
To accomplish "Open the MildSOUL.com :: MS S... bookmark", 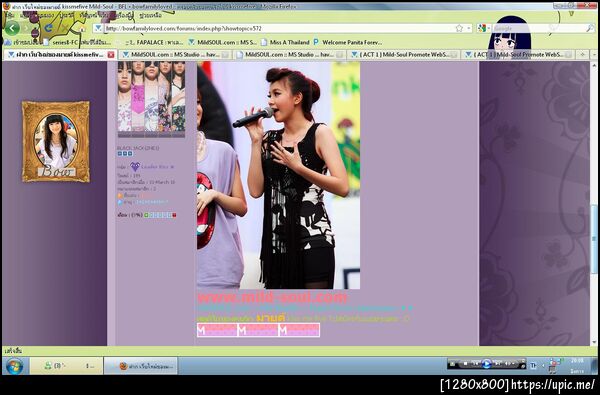I will coord(222,42).
